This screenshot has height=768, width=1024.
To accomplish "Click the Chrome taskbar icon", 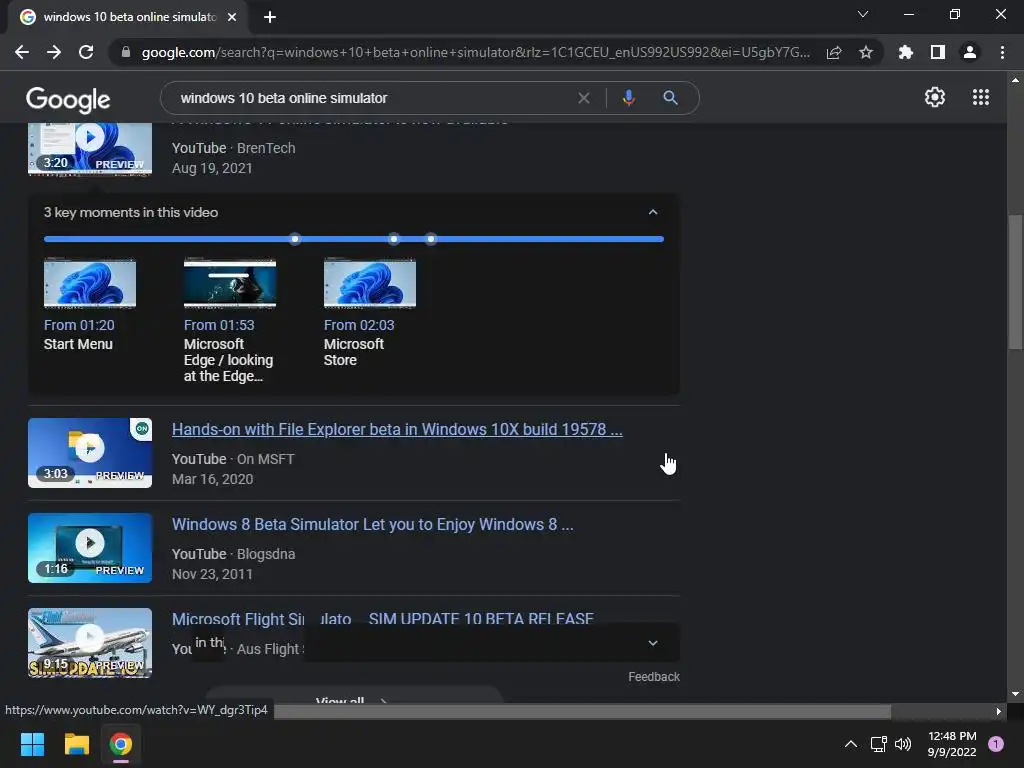I will 121,744.
